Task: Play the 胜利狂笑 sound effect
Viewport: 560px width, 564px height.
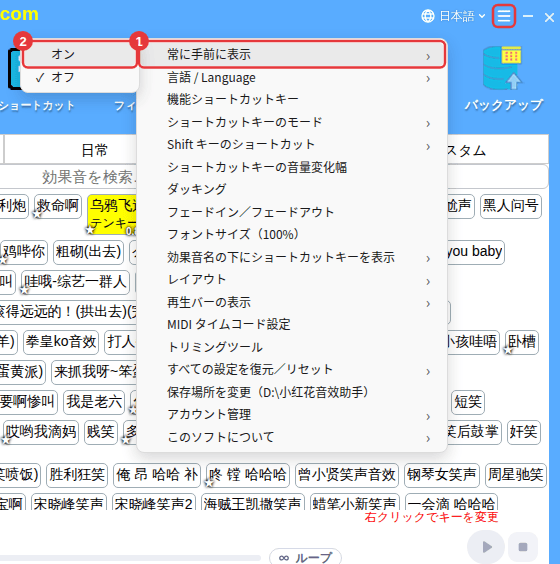Action: [77, 475]
